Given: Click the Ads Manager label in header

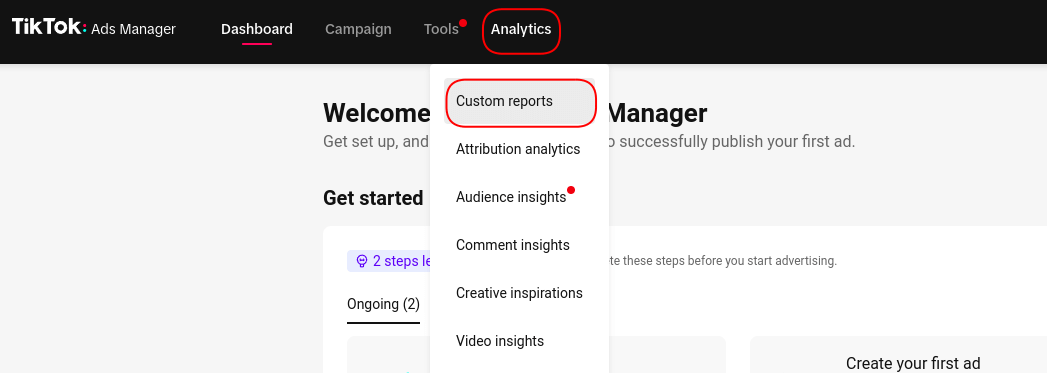Looking at the screenshot, I should (x=134, y=29).
